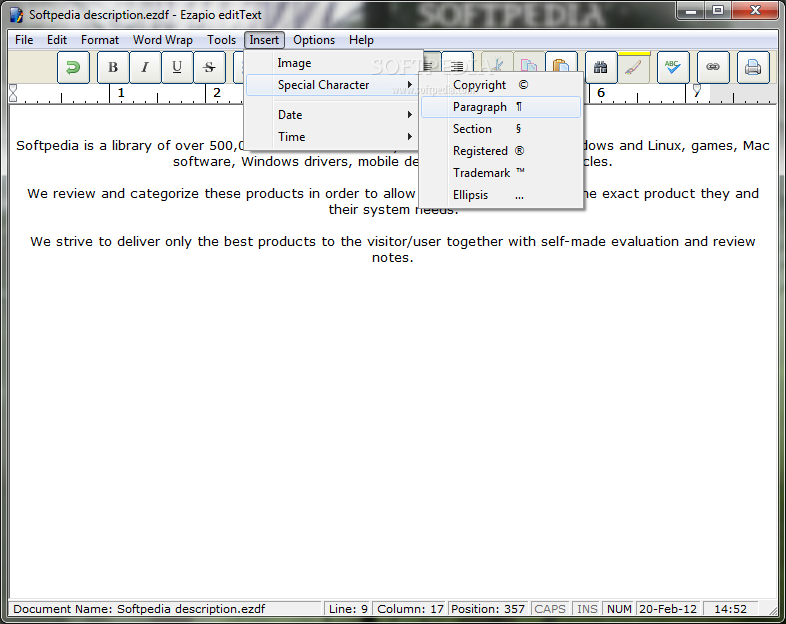The width and height of the screenshot is (786, 624).
Task: Click the INS indicator in status bar
Action: (587, 609)
